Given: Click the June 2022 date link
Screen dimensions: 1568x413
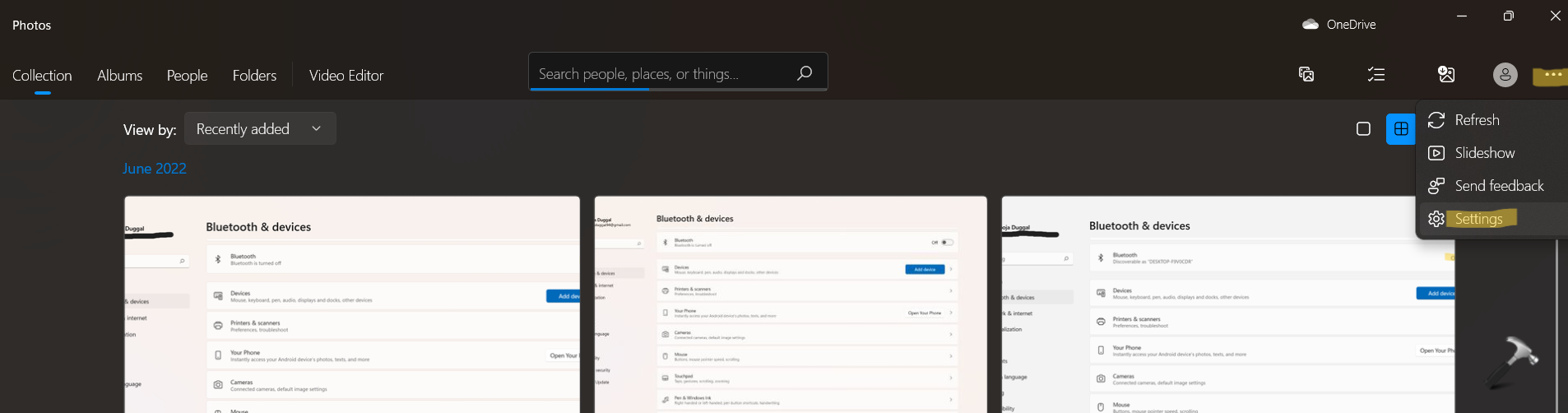Looking at the screenshot, I should pos(155,169).
